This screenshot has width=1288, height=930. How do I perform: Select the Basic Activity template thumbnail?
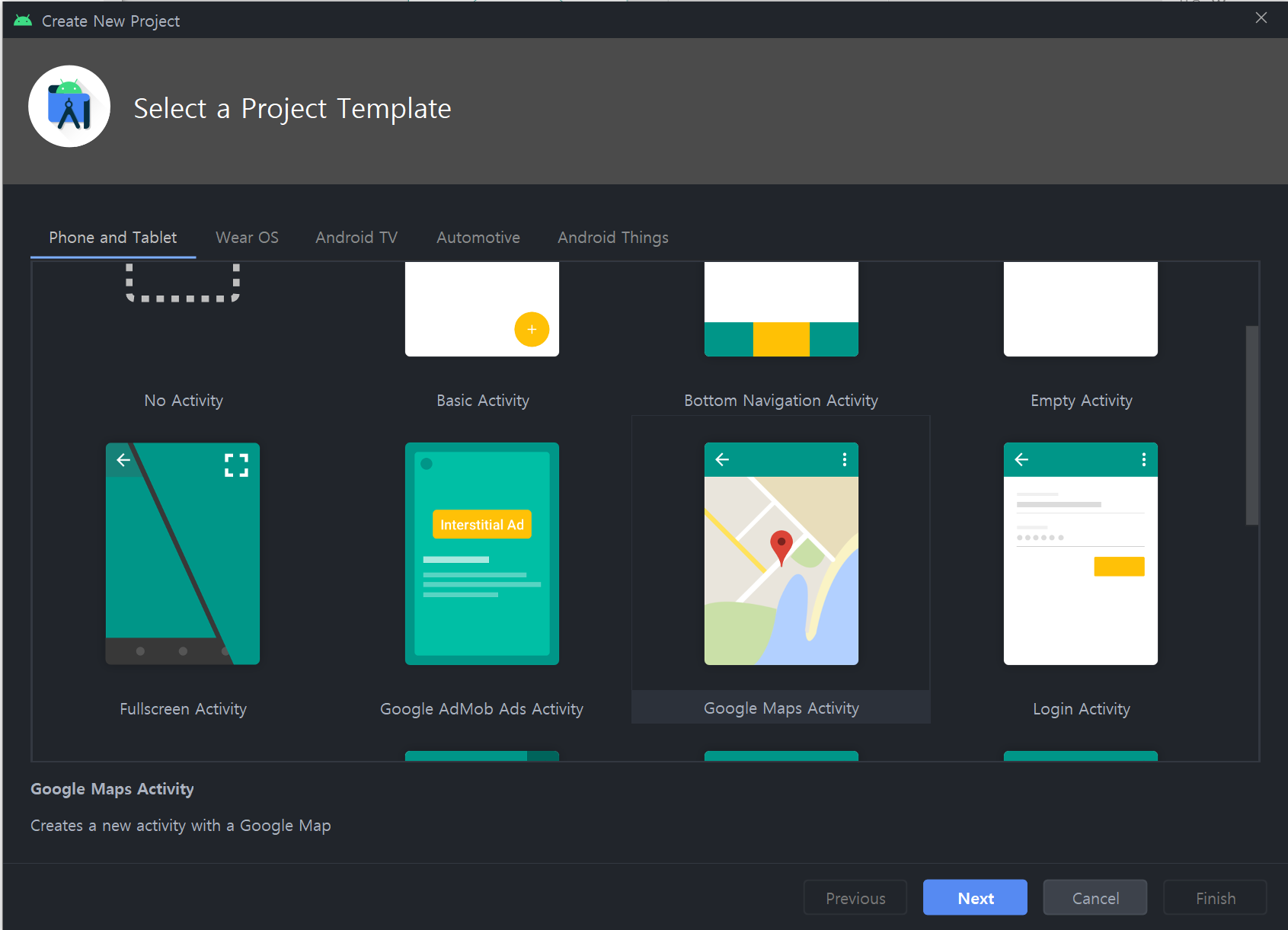pos(482,309)
